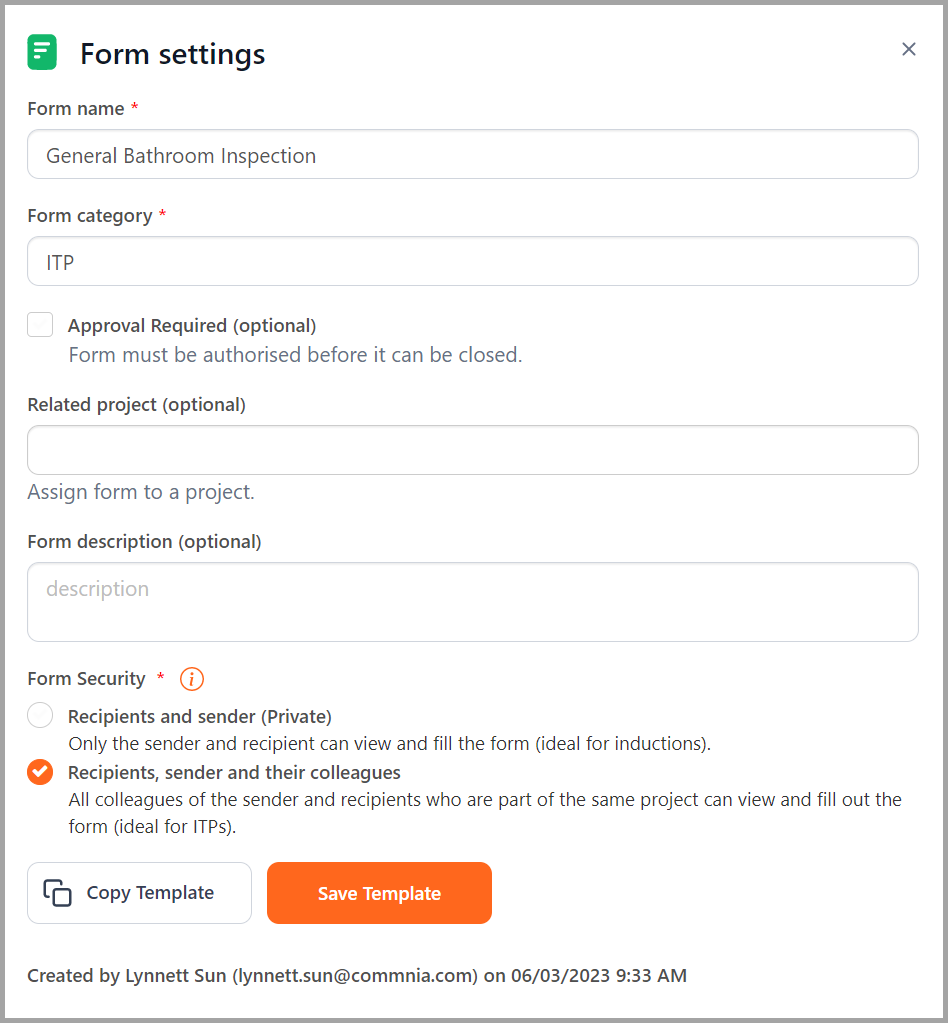Click the Copy Template button
The width and height of the screenshot is (948, 1023).
click(139, 892)
